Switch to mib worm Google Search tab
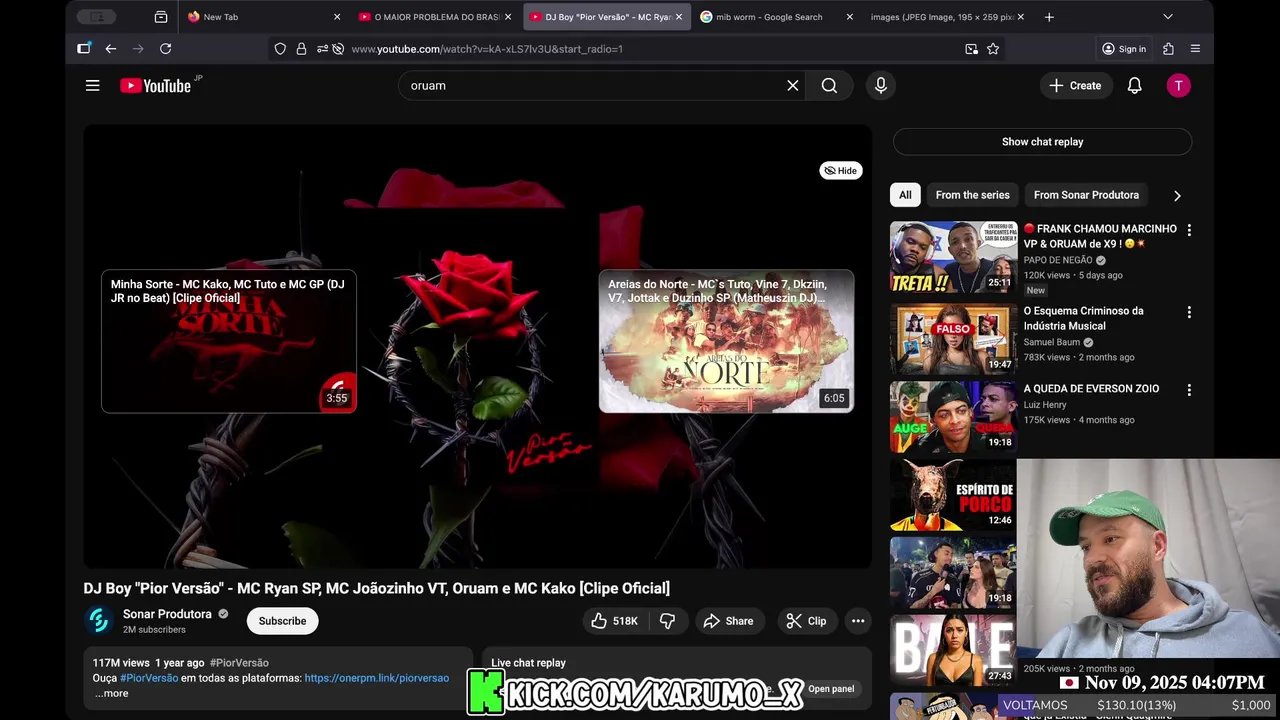Screen dimensions: 1280x720 (x=777, y=17)
